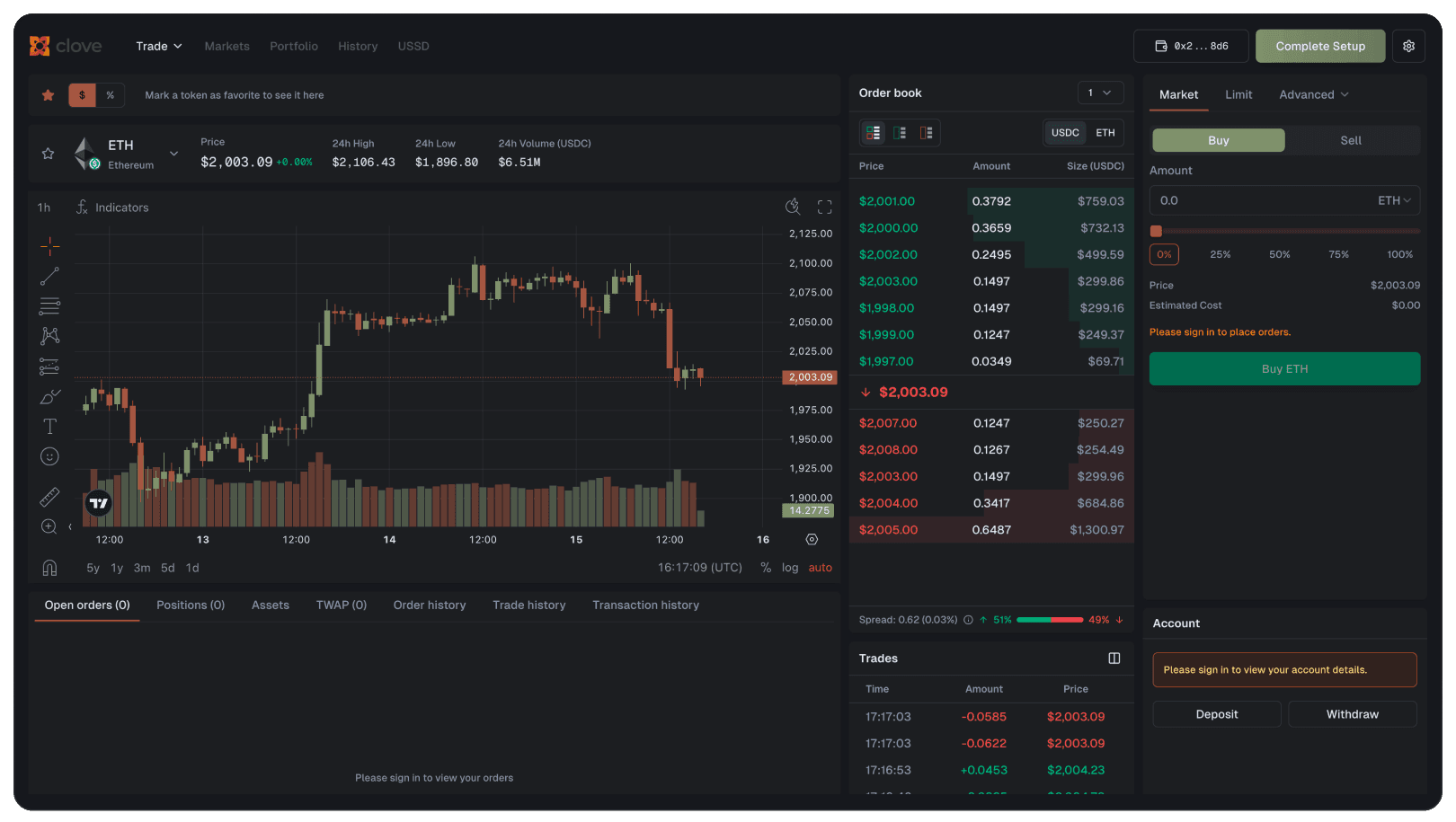Open the 1h interval selector
This screenshot has width=1456, height=822.
(x=44, y=208)
